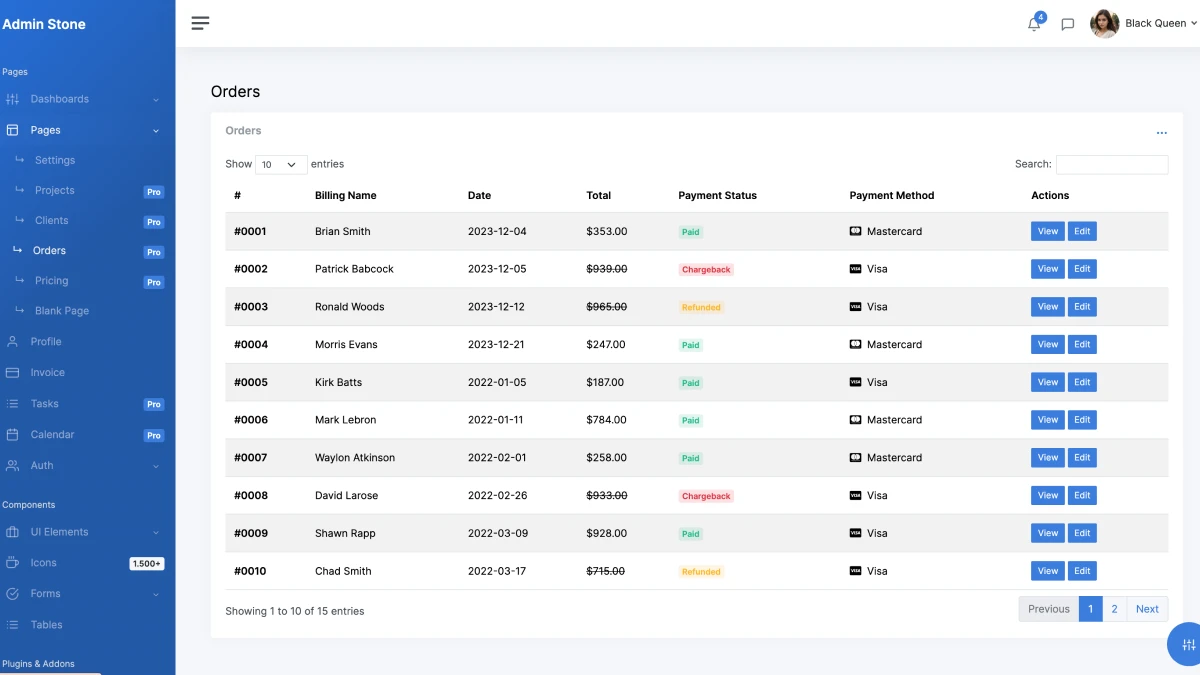The height and width of the screenshot is (675, 1200).
Task: Click the Tables list icon
Action: (x=12, y=625)
